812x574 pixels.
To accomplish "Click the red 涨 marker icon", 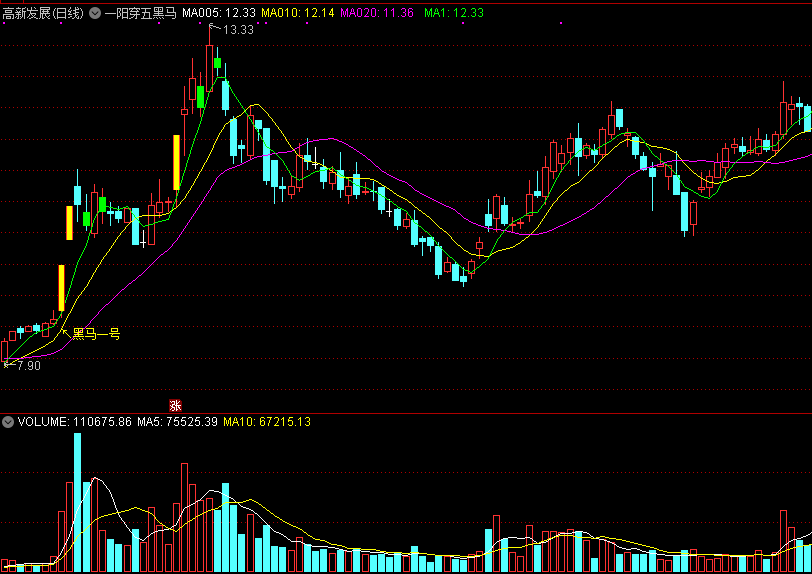I will (x=176, y=405).
